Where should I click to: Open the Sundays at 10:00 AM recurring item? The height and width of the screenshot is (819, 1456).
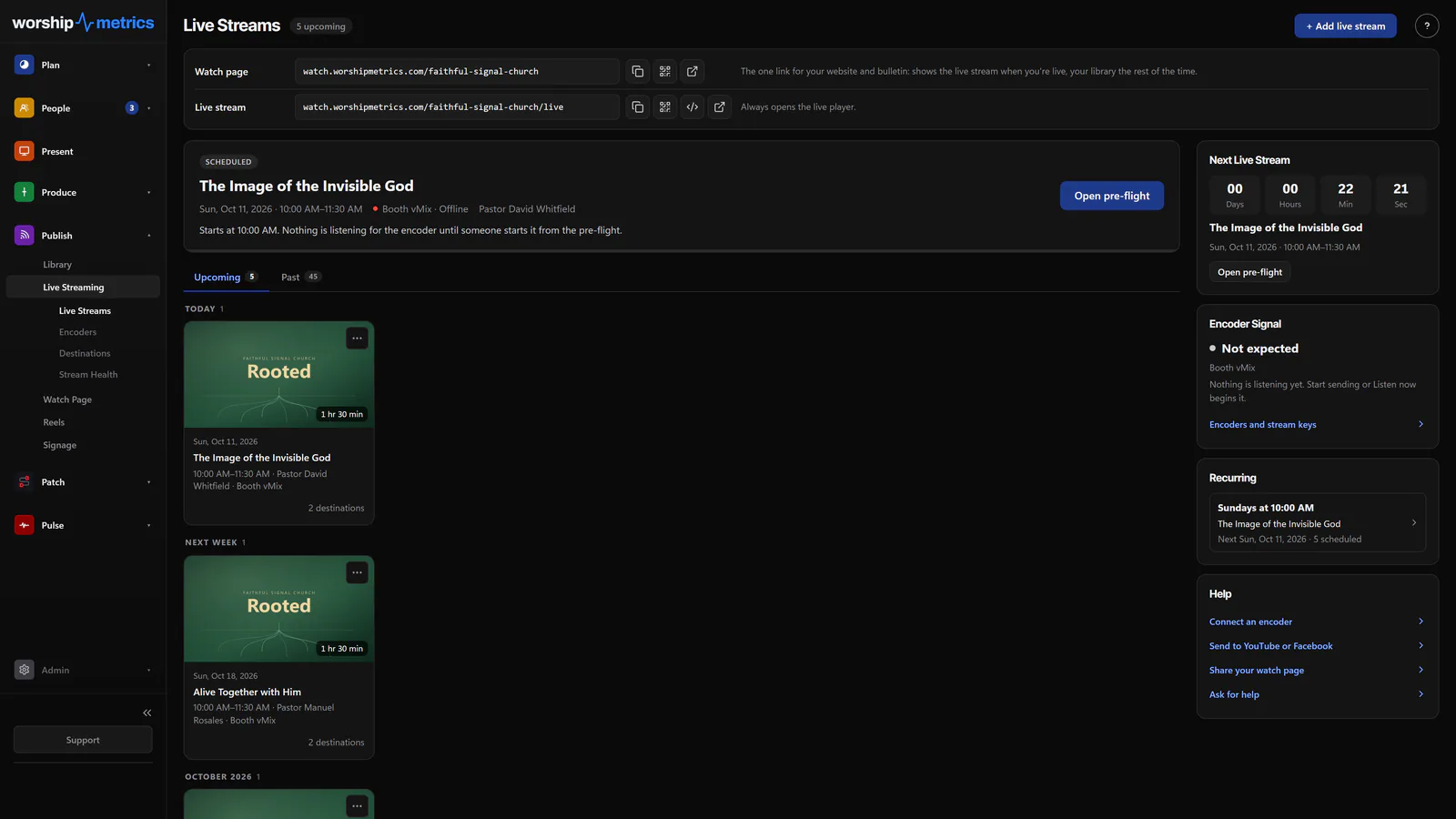pos(1318,523)
